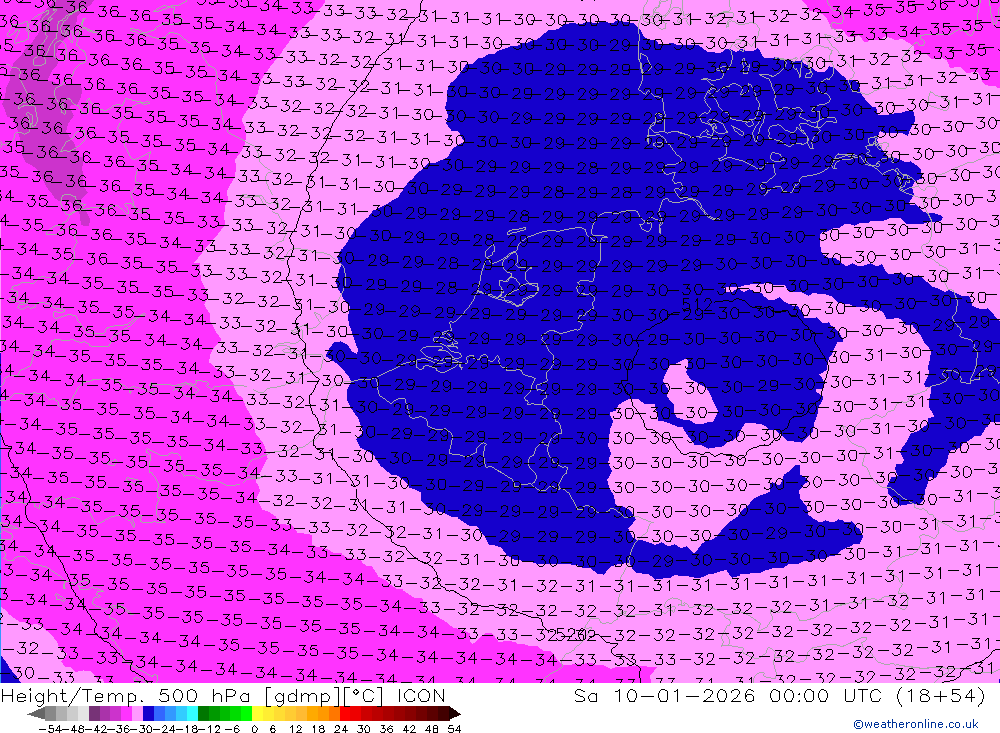Click the left arrow end of color scale
This screenshot has height=733, width=1000.
click(36, 714)
